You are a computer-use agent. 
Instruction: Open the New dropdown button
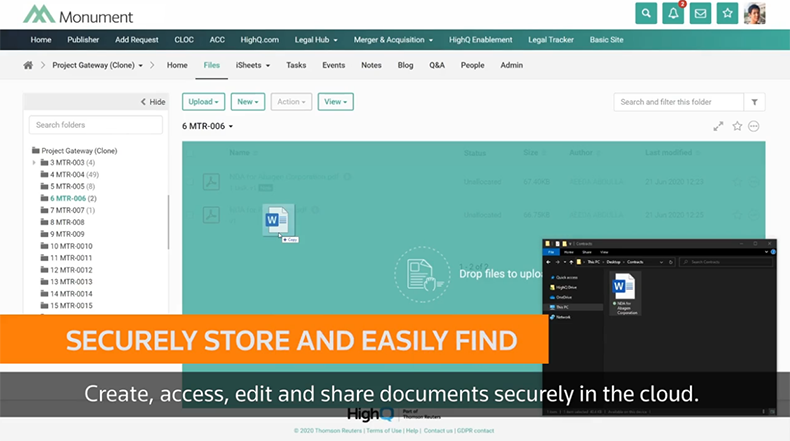coord(247,102)
